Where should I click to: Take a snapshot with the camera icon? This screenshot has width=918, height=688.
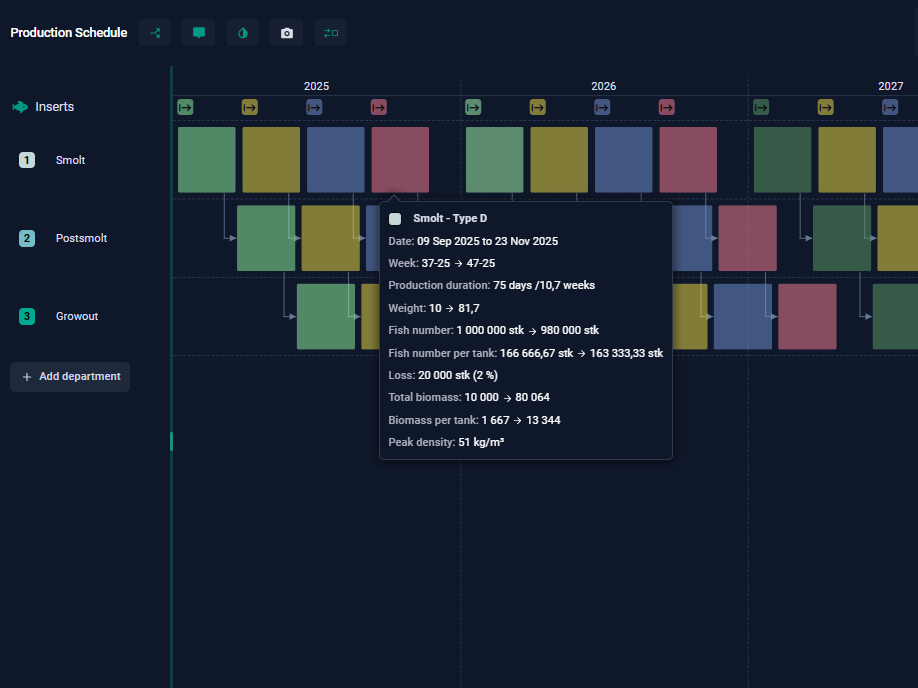tap(287, 33)
